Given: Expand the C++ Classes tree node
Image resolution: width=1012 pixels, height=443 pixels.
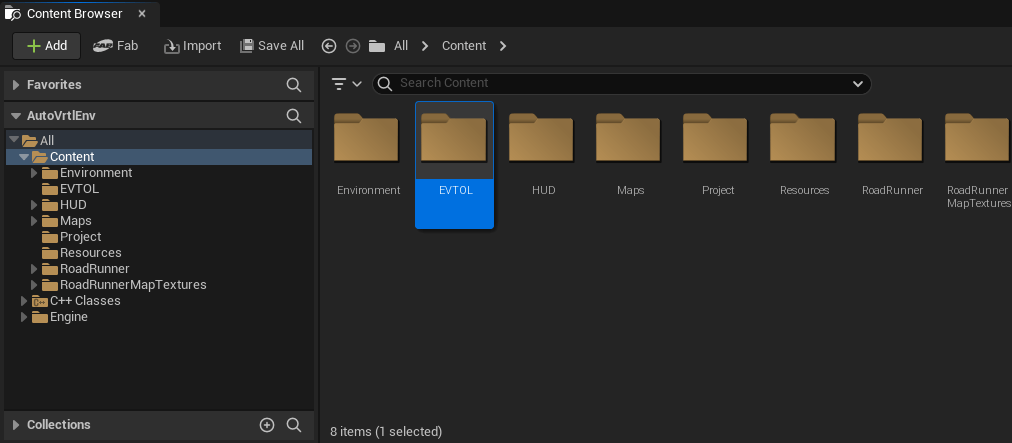Looking at the screenshot, I should point(24,301).
